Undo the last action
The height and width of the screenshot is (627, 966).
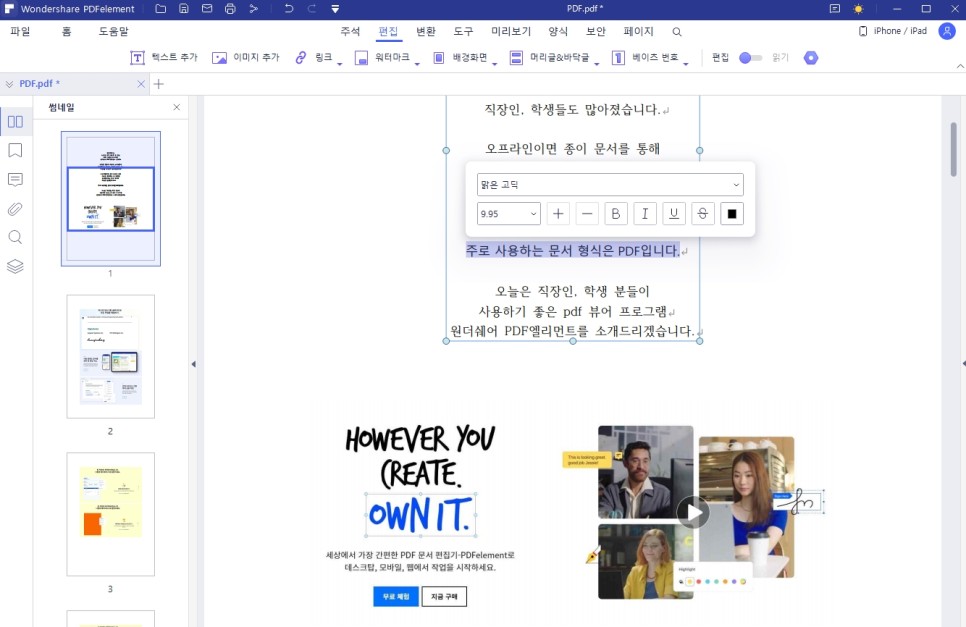pyautogui.click(x=288, y=9)
